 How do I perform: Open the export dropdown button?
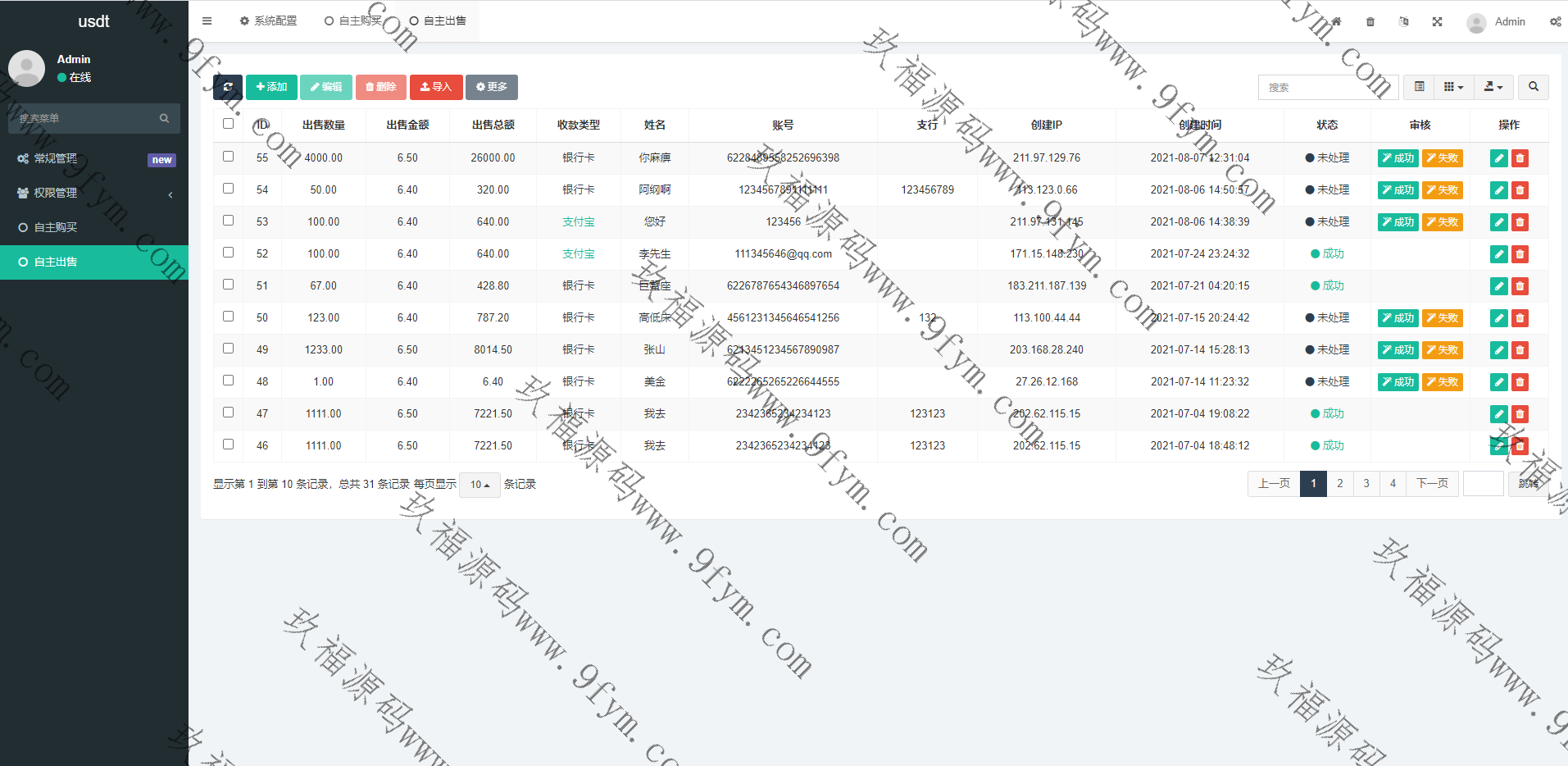pos(1493,87)
